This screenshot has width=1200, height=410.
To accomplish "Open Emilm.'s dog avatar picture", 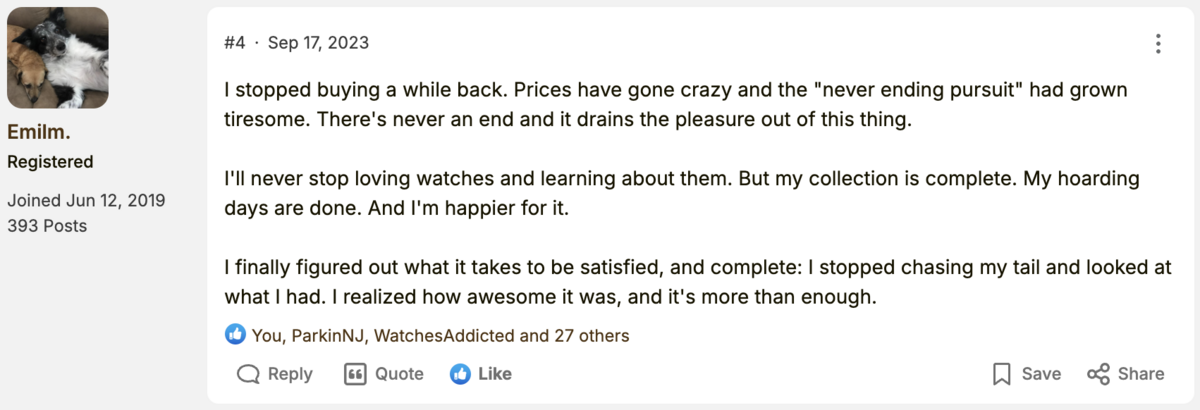I will [x=58, y=58].
